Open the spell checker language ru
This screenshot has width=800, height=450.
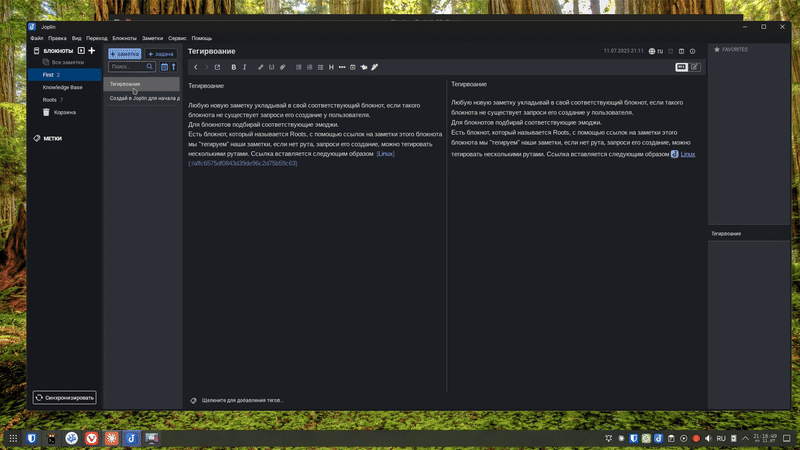point(656,51)
